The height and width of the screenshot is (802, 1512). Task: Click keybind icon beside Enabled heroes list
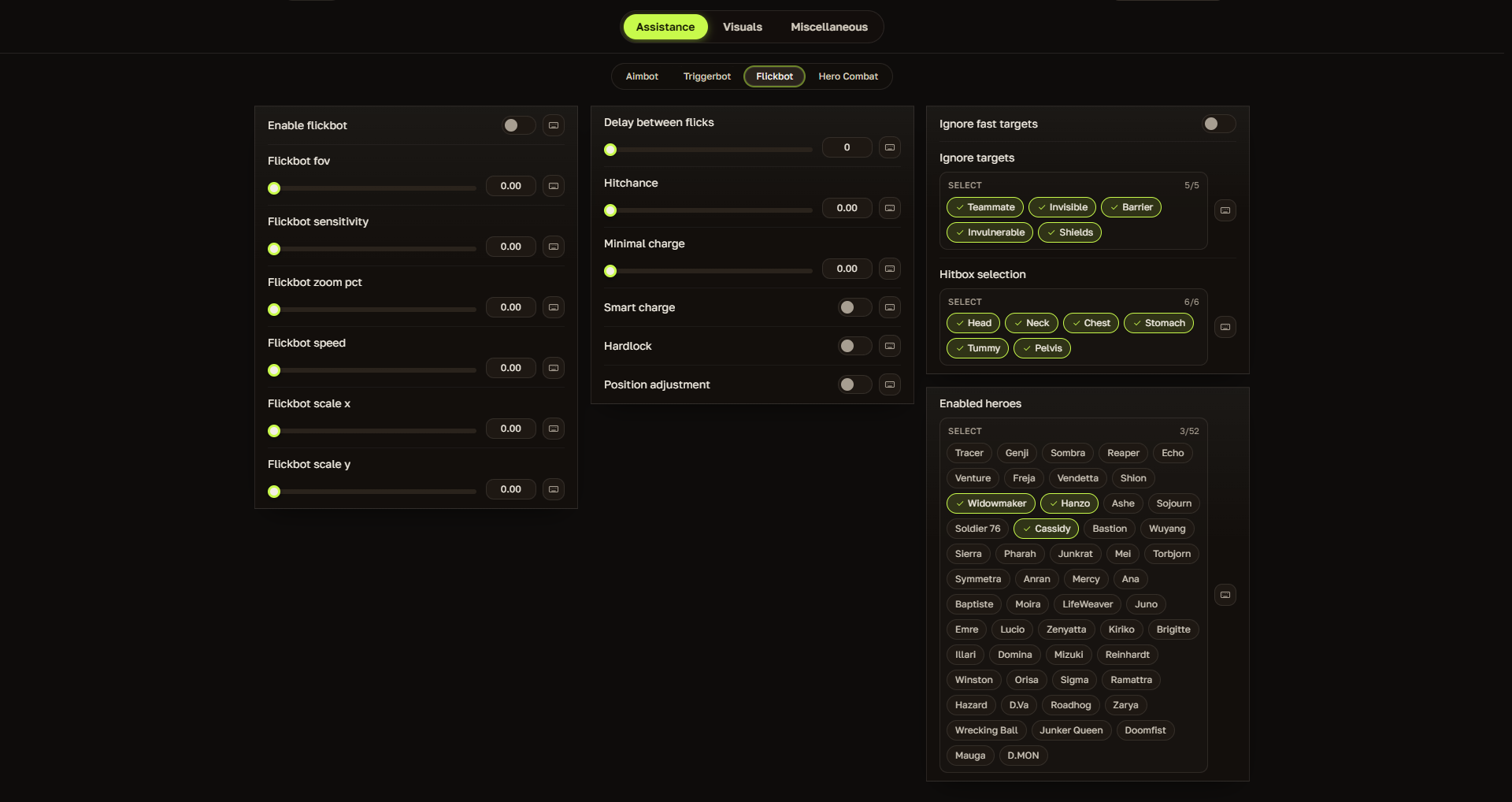click(x=1225, y=595)
